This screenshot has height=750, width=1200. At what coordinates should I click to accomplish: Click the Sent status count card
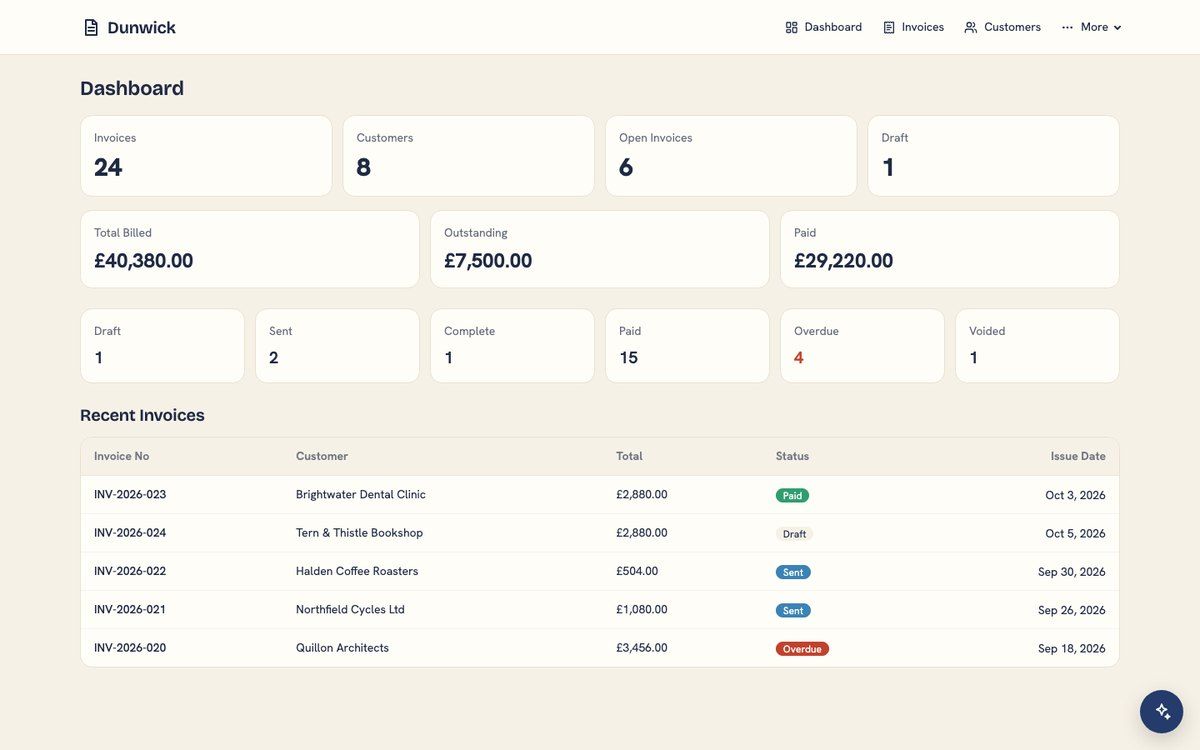point(337,346)
